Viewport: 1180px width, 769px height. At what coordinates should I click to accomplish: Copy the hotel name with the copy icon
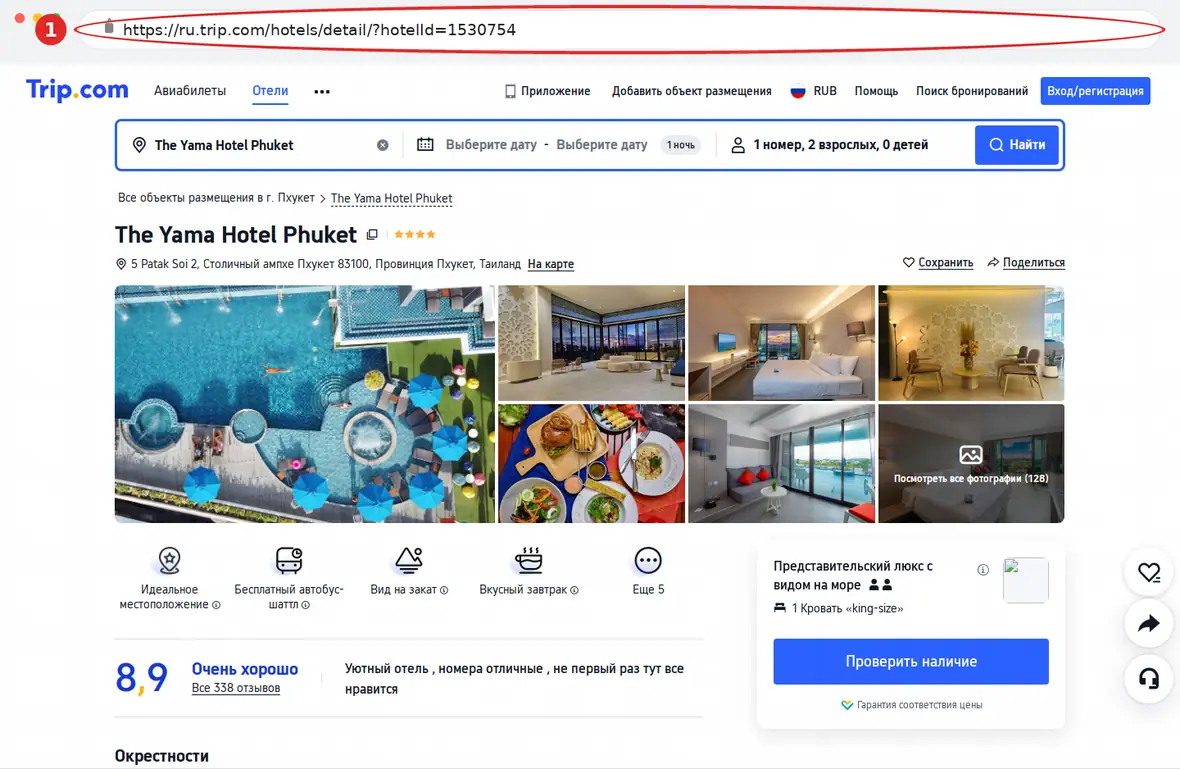point(372,235)
